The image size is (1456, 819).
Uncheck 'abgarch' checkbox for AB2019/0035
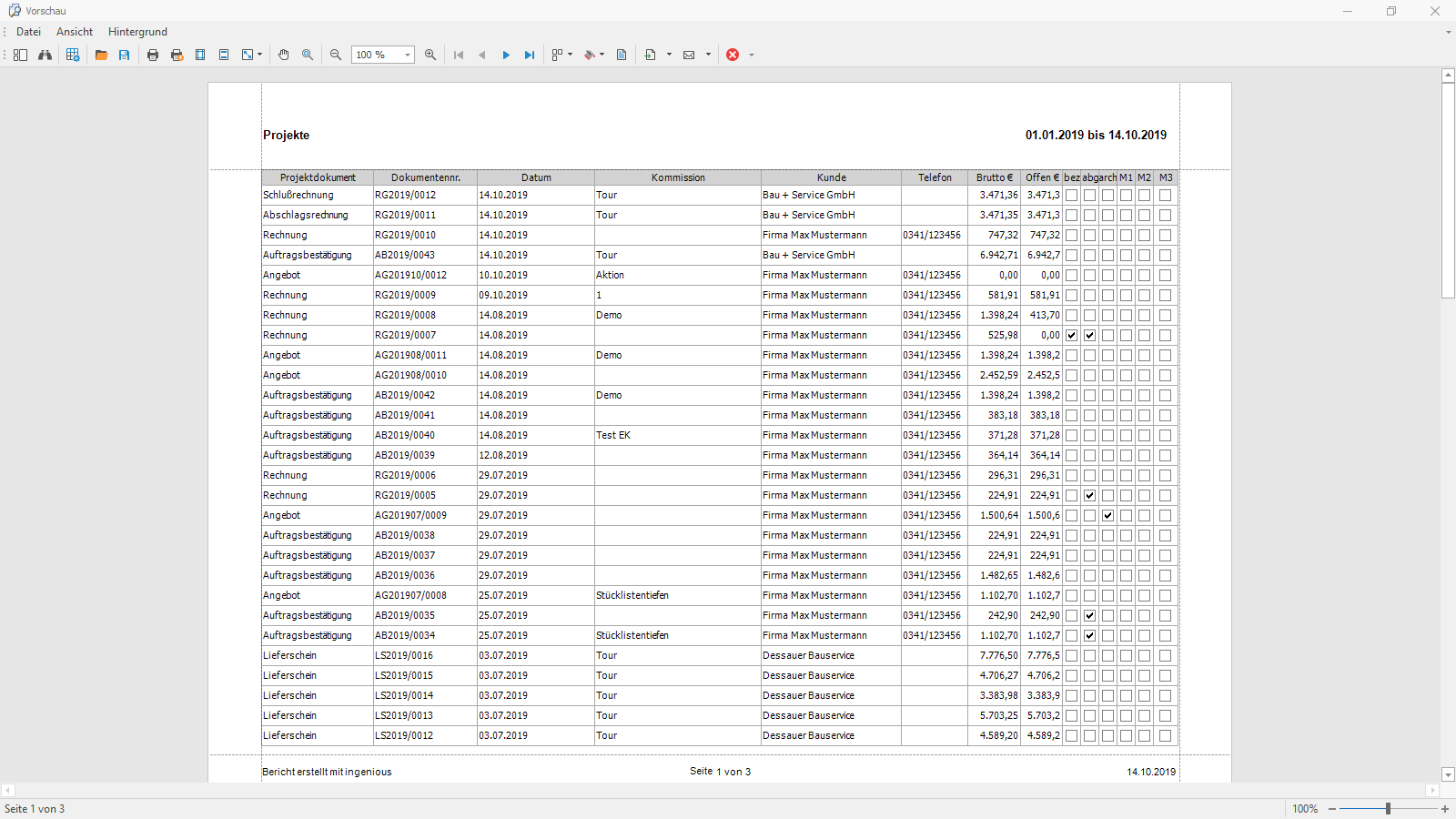1089,615
